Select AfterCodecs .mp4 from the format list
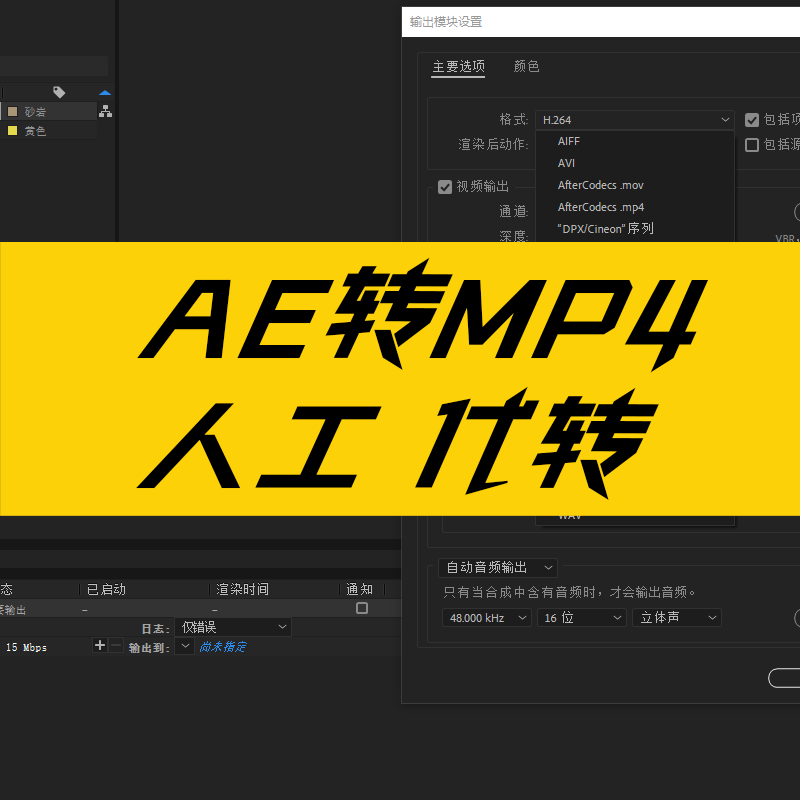The height and width of the screenshot is (800, 800). point(601,207)
